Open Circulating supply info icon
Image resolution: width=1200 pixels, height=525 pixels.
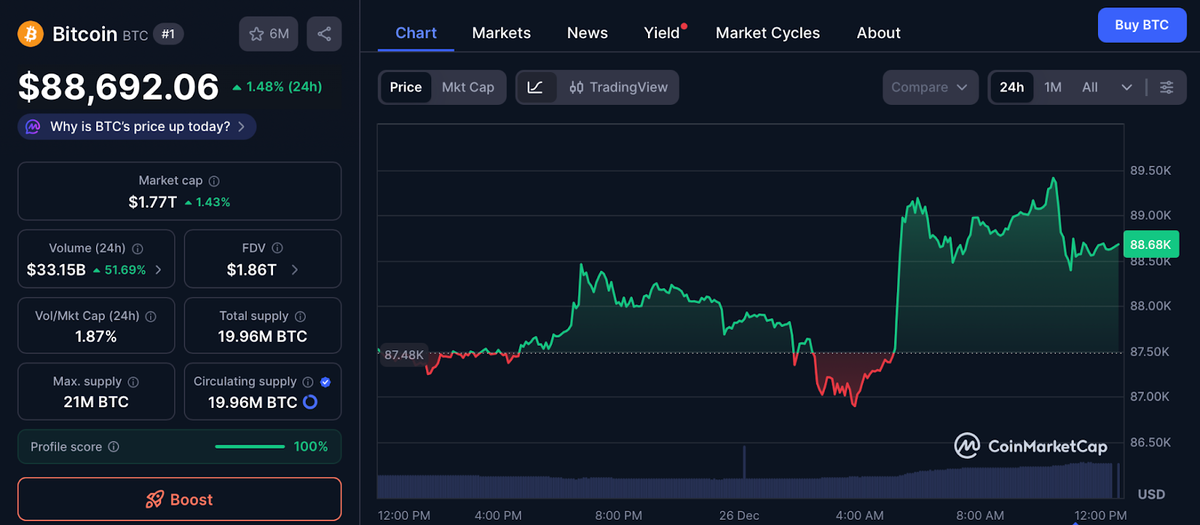[x=308, y=382]
